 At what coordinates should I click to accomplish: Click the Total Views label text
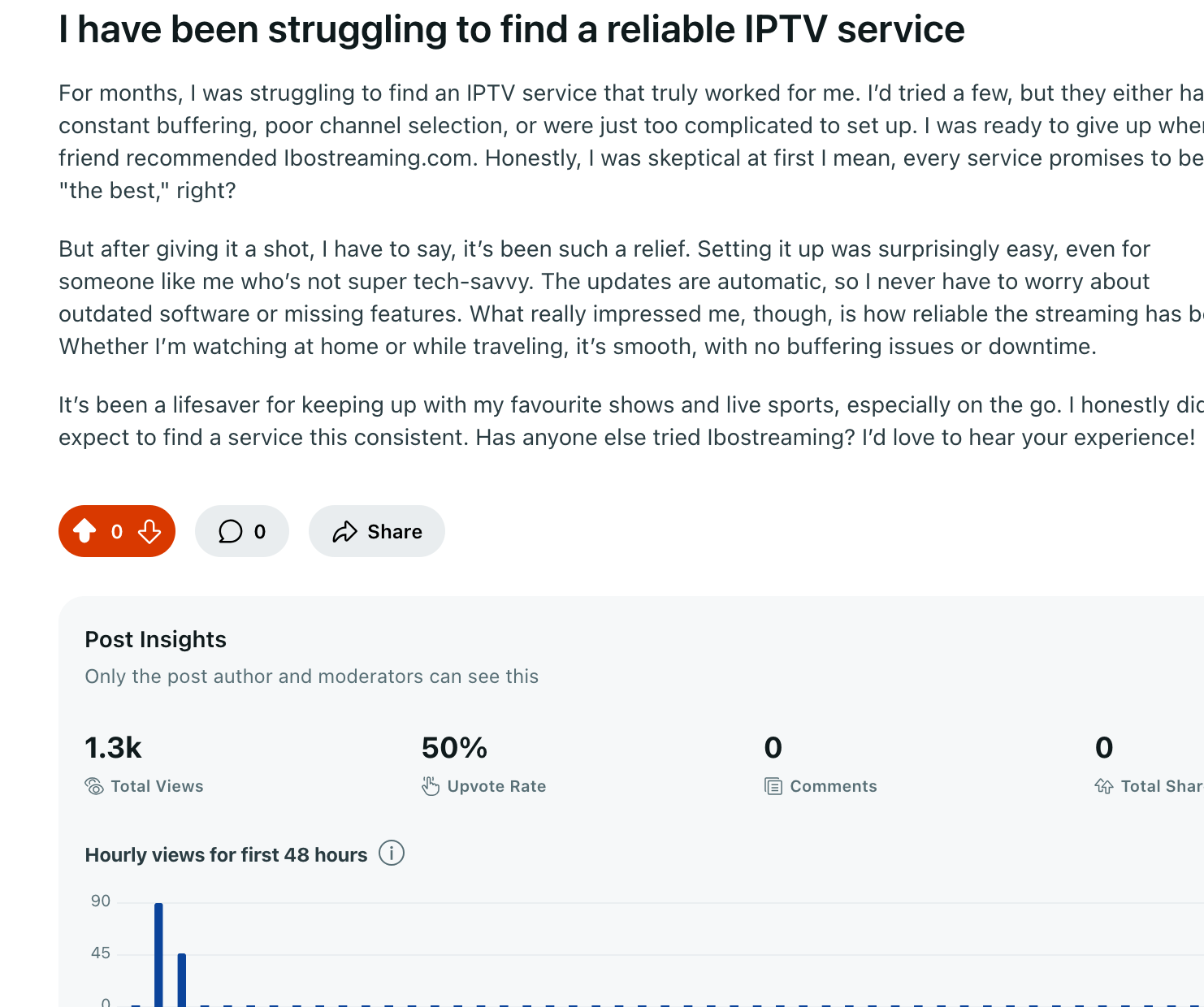[157, 786]
